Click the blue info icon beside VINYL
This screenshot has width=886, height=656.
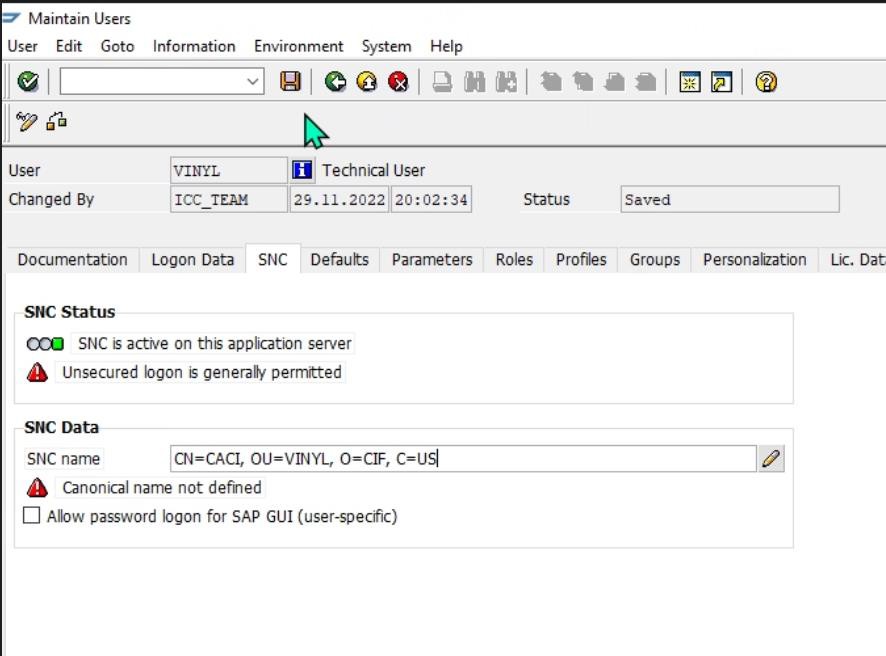pos(302,170)
